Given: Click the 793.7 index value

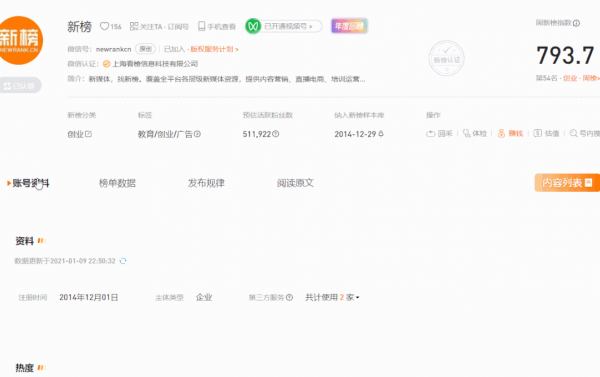Looking at the screenshot, I should click(x=565, y=55).
